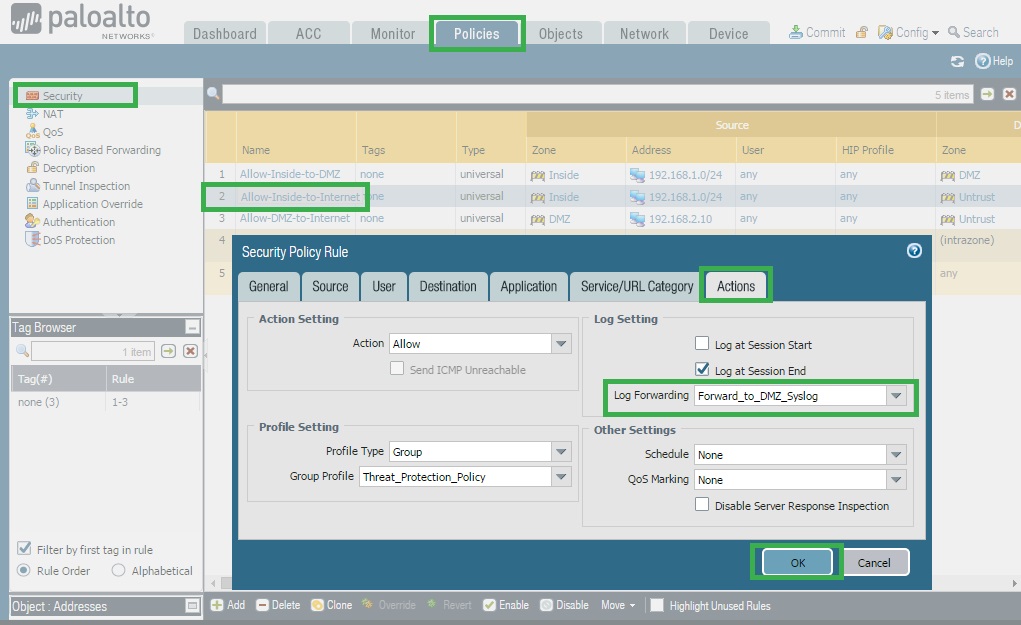Enable Log at Session Start checkbox
1021x625 pixels.
702,345
